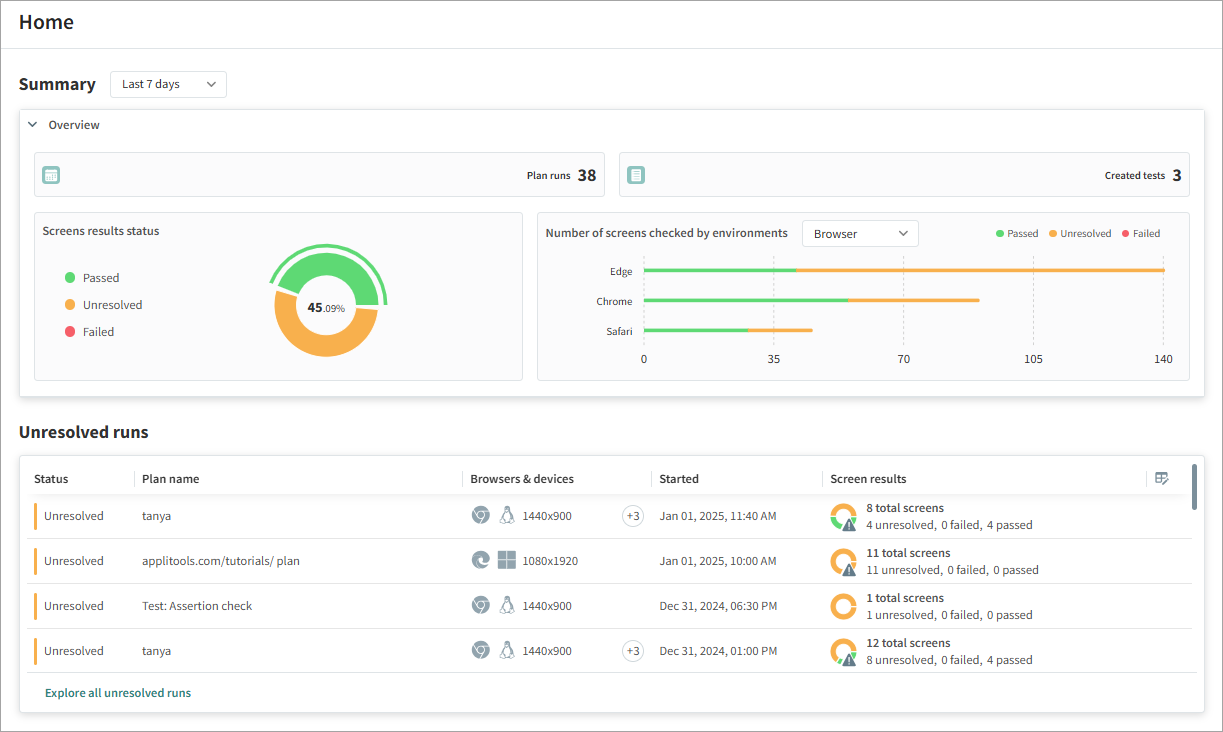The image size is (1223, 732).
Task: Open the Browser environment dropdown
Action: 860,234
